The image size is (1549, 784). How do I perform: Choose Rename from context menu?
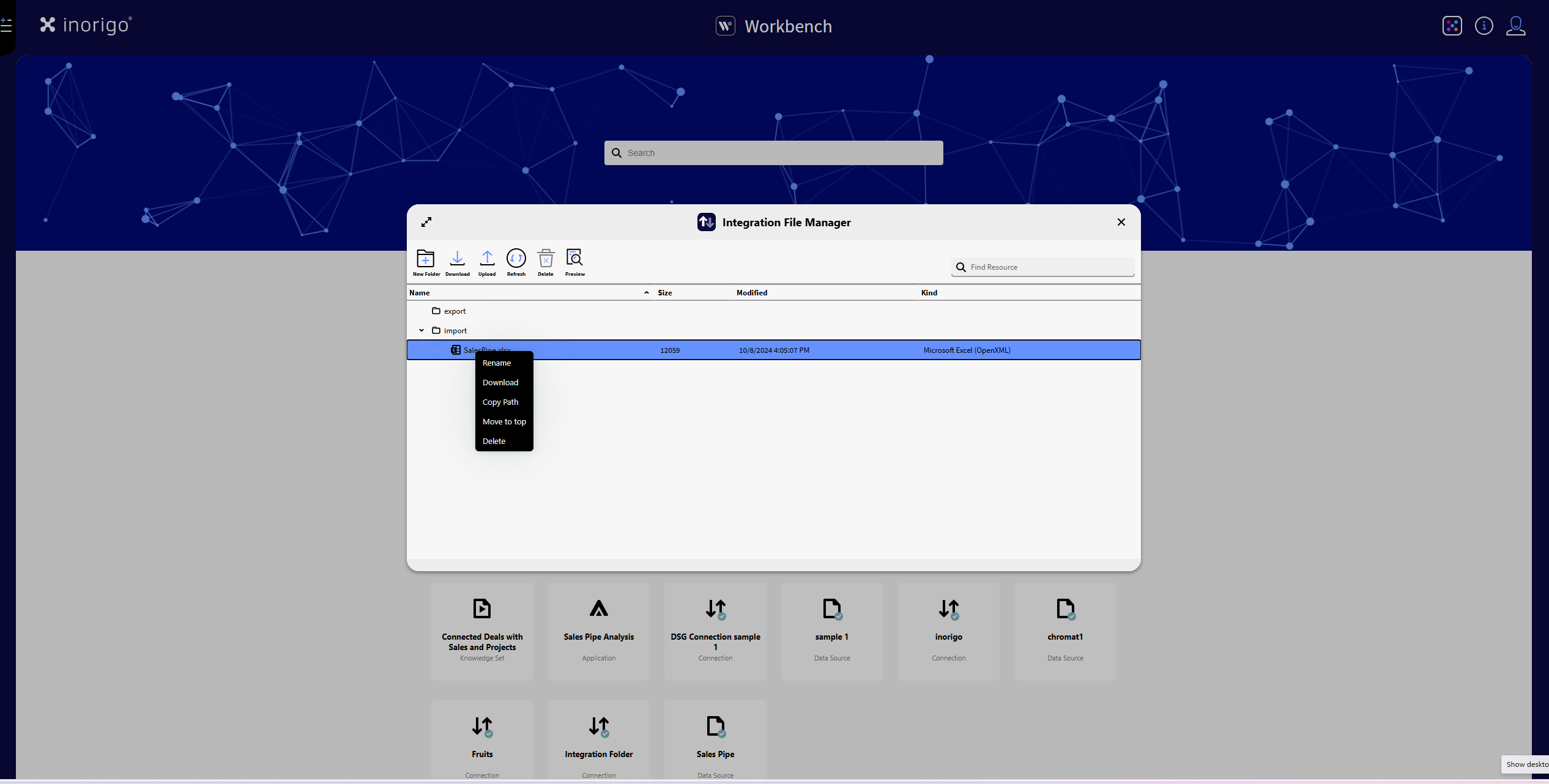pyautogui.click(x=496, y=363)
